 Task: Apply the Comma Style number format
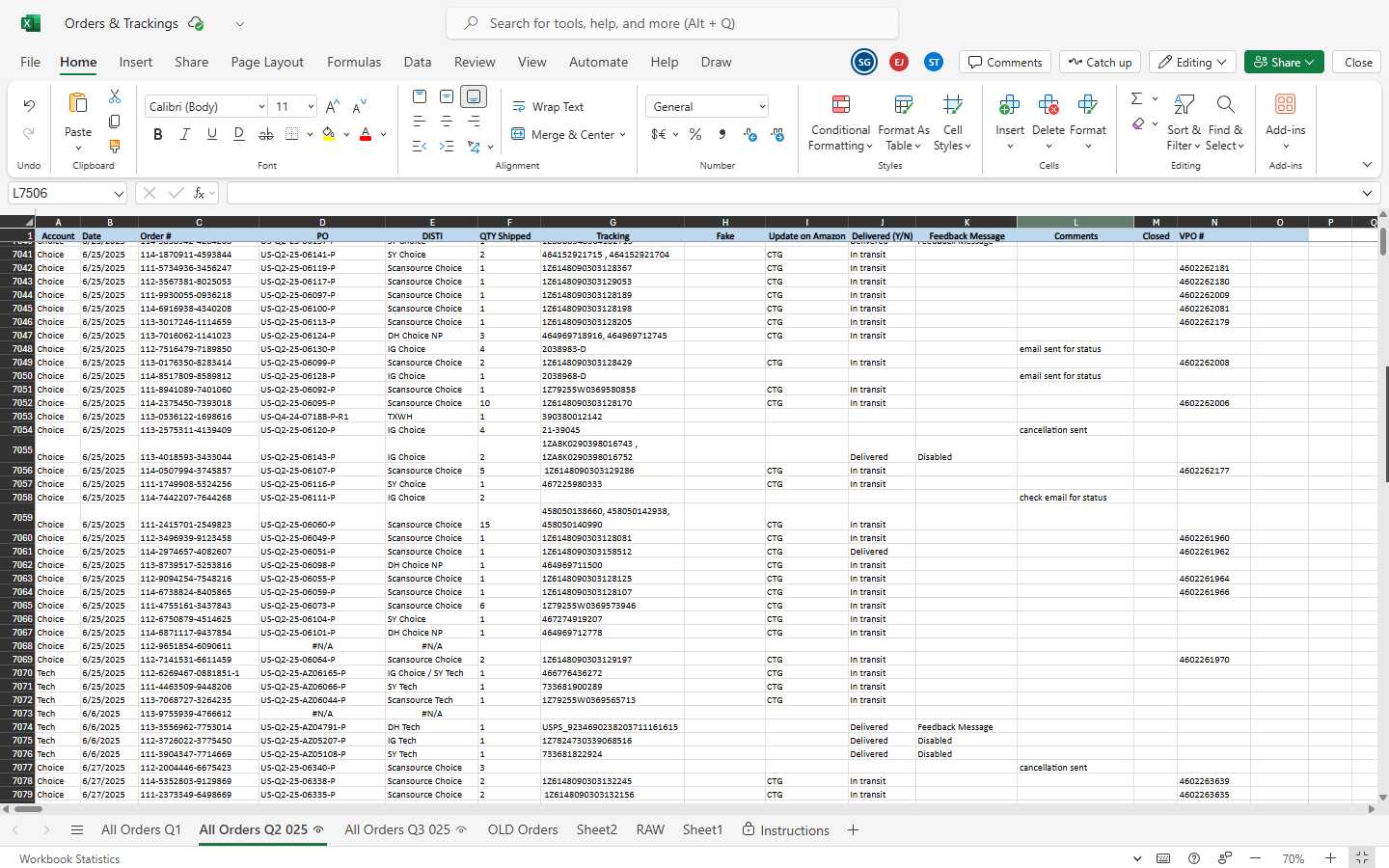click(x=722, y=134)
